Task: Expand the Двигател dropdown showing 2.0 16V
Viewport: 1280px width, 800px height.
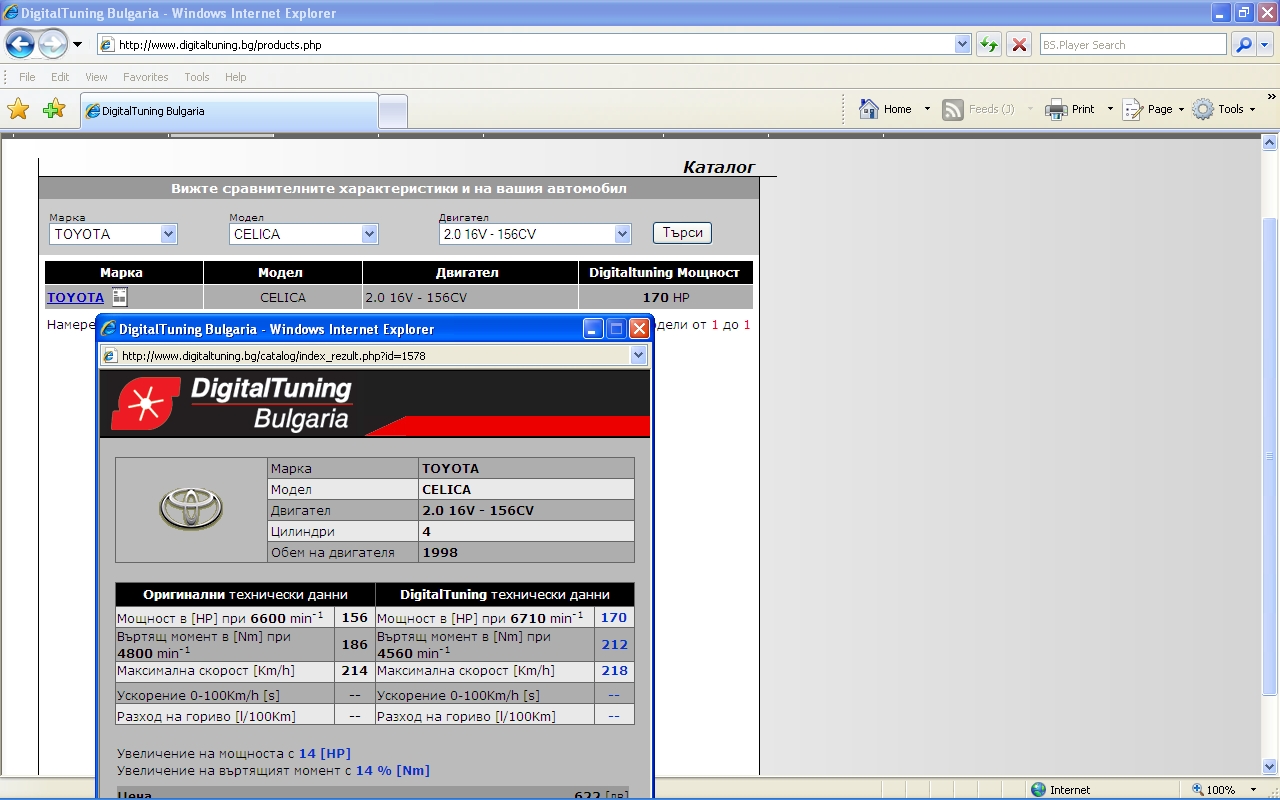Action: pyautogui.click(x=622, y=234)
